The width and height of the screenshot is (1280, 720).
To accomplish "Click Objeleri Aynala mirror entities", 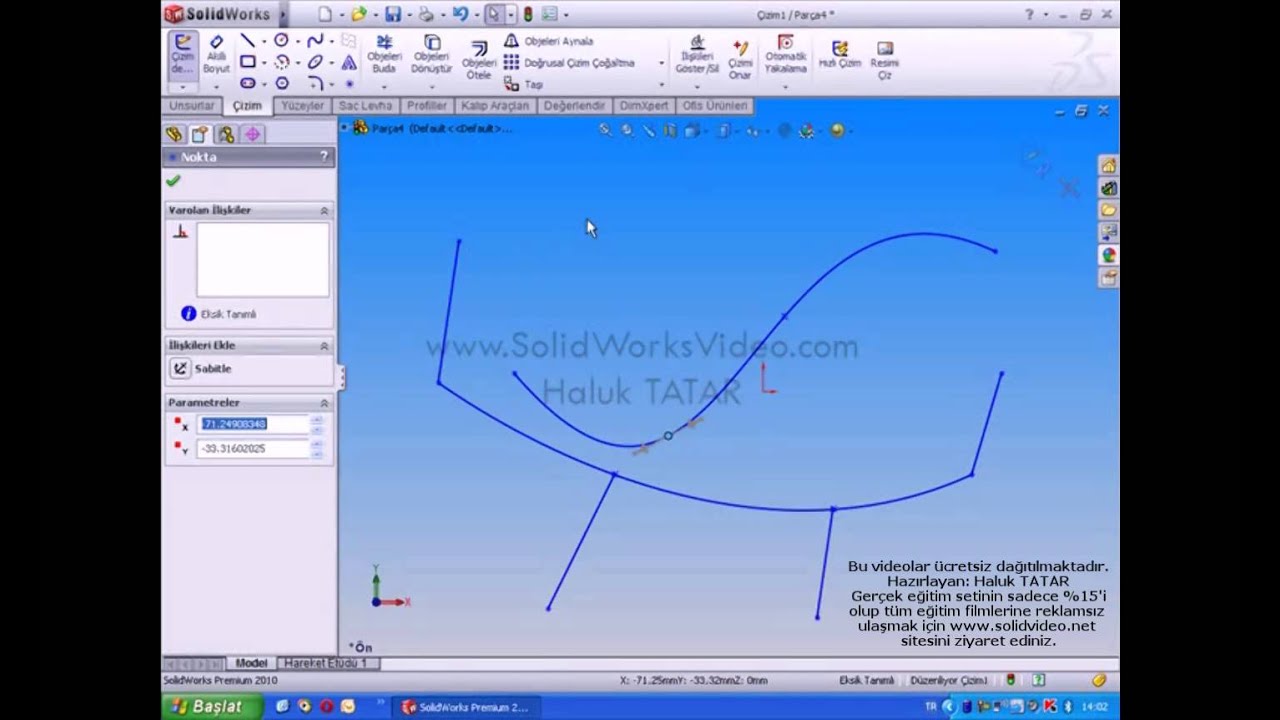I will 548,41.
